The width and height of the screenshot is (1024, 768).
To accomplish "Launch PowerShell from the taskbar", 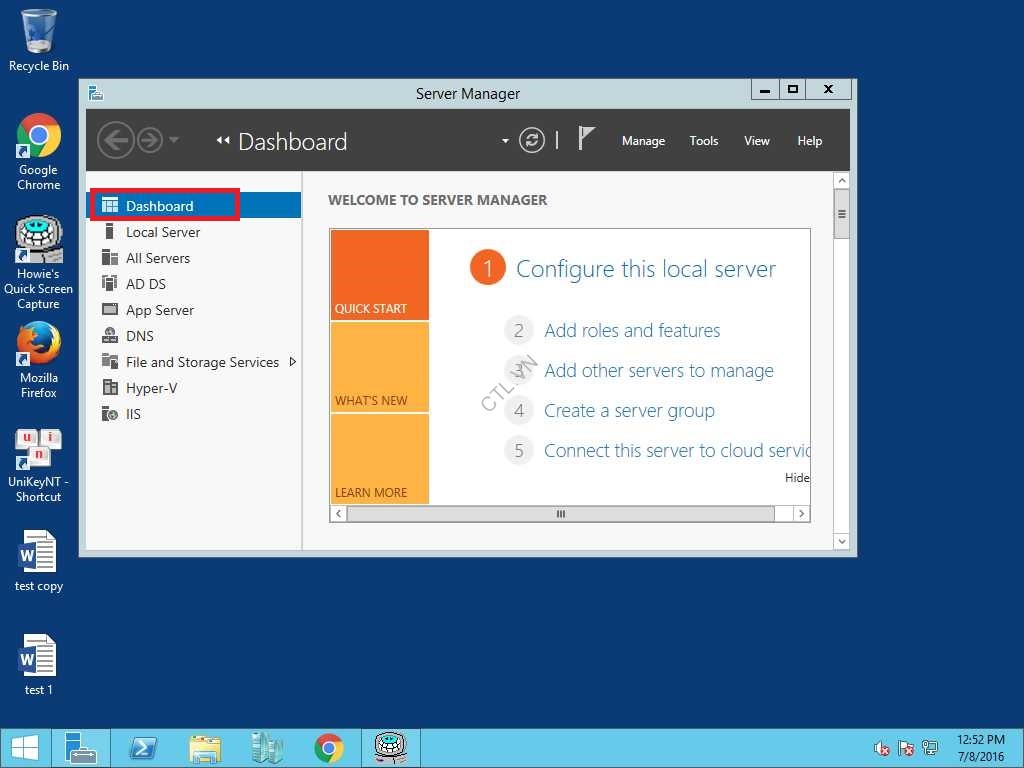I will click(x=143, y=748).
